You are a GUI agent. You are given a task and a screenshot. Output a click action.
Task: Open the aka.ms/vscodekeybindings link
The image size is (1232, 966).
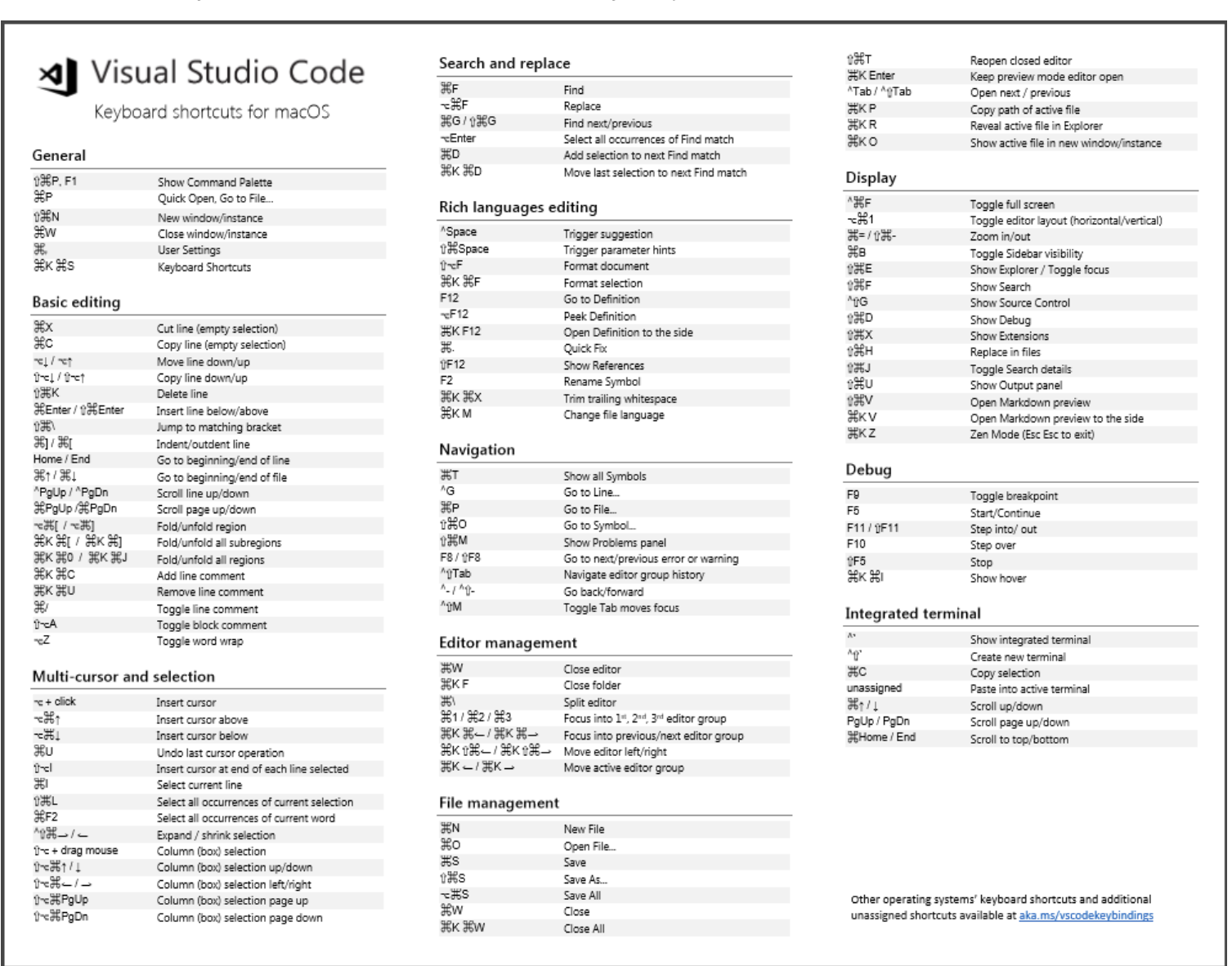click(1086, 915)
